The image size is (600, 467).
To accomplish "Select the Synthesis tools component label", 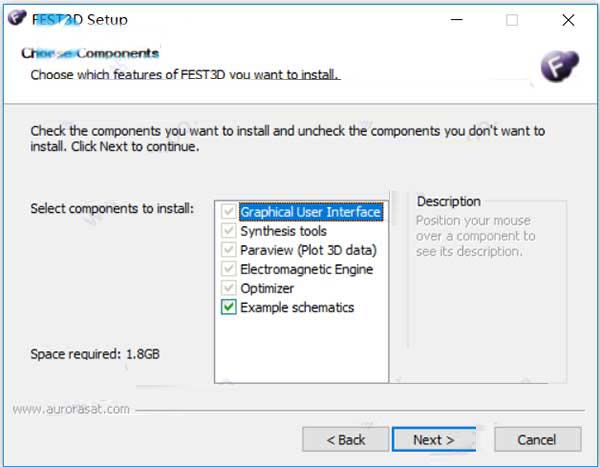I will tap(284, 231).
